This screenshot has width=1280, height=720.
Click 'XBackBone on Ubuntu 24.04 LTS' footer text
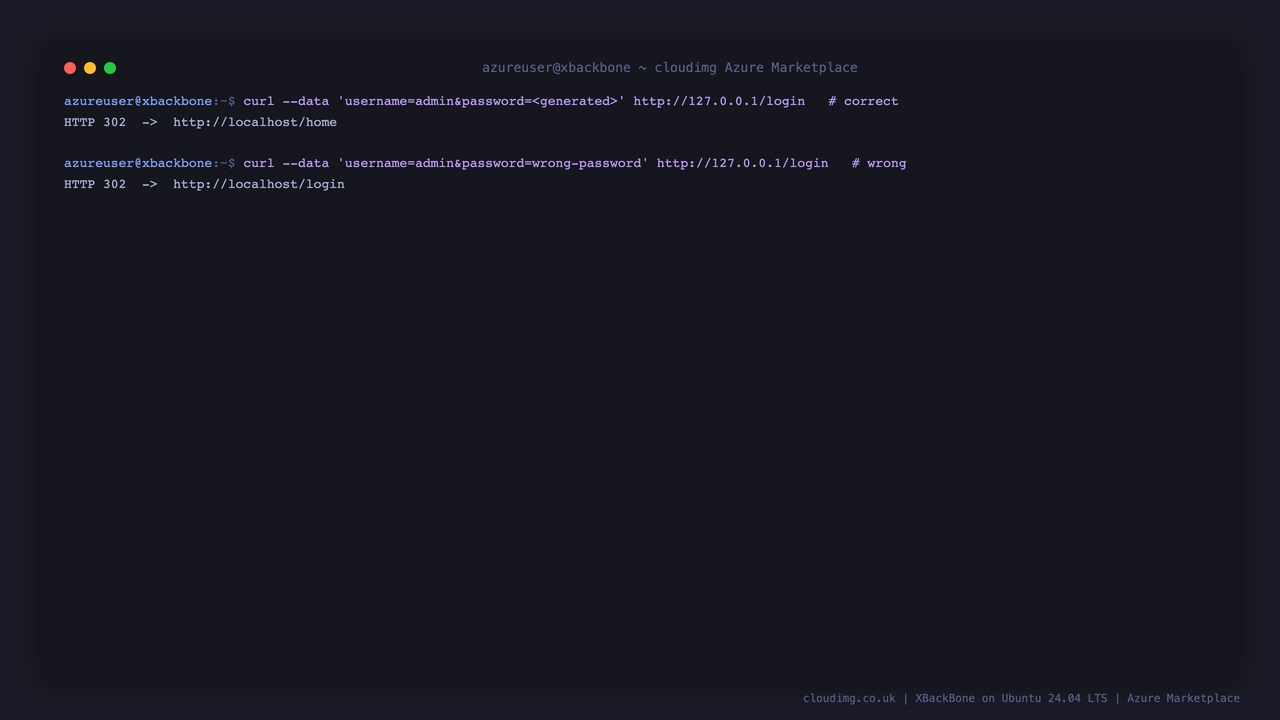click(1011, 698)
